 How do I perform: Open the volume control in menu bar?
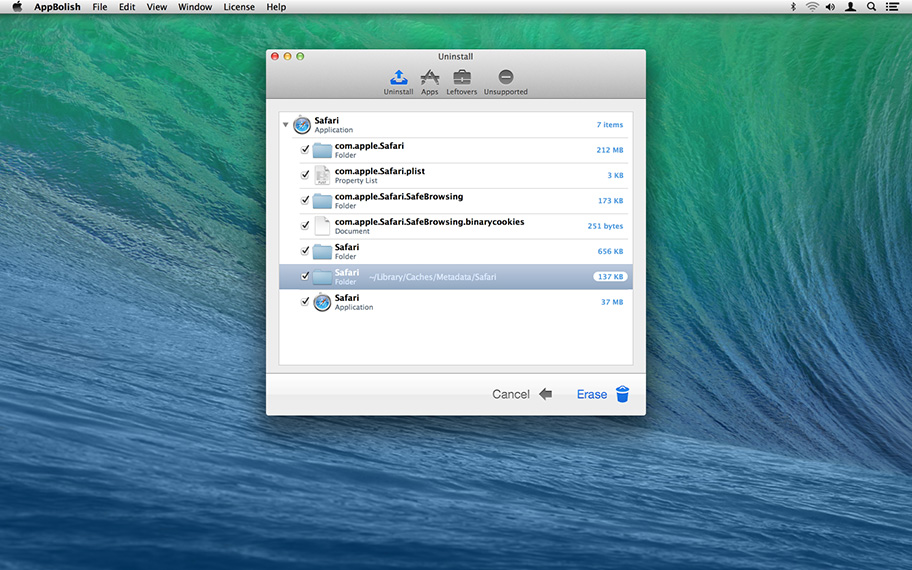point(830,7)
